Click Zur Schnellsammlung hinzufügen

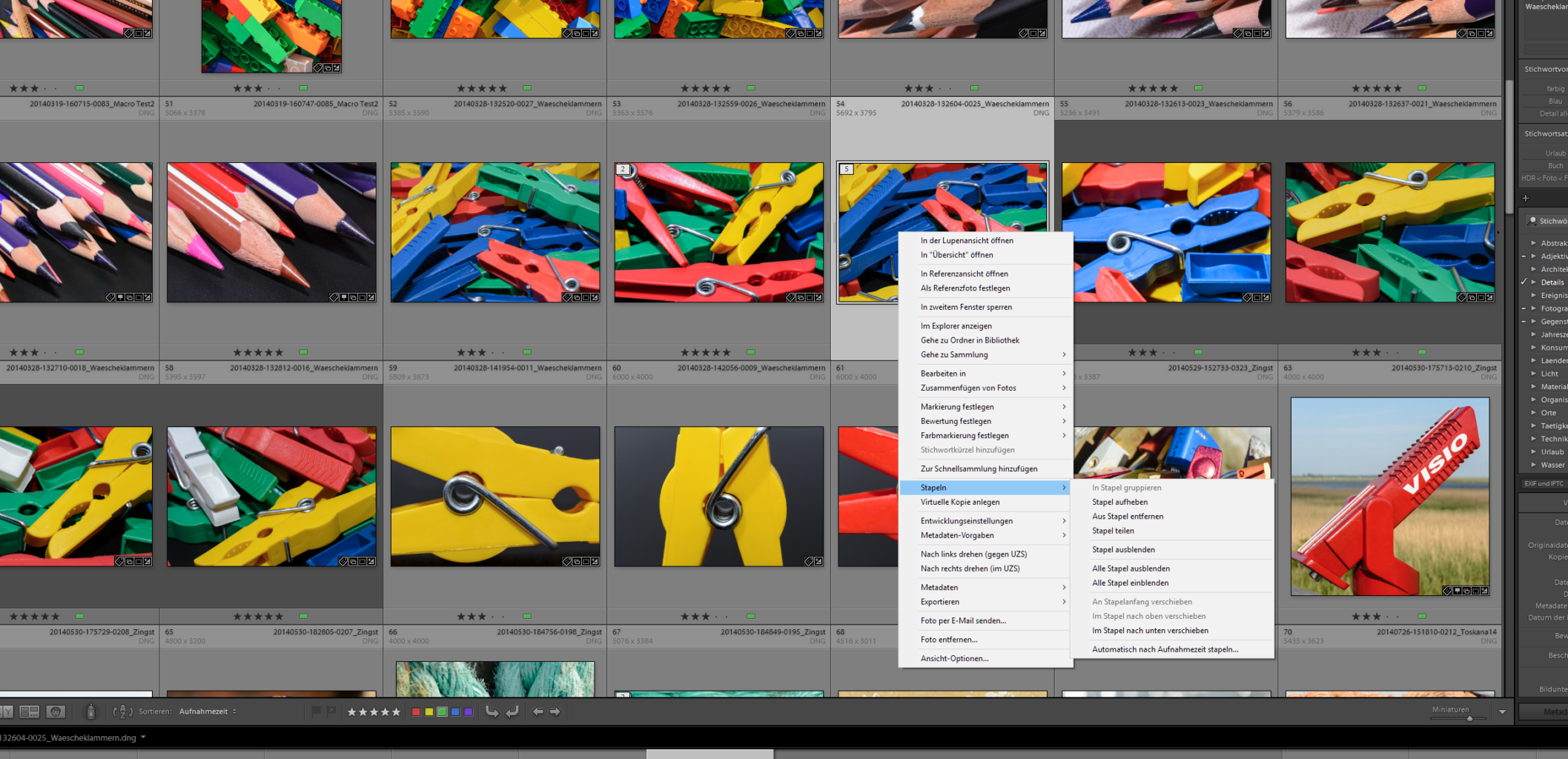985,469
